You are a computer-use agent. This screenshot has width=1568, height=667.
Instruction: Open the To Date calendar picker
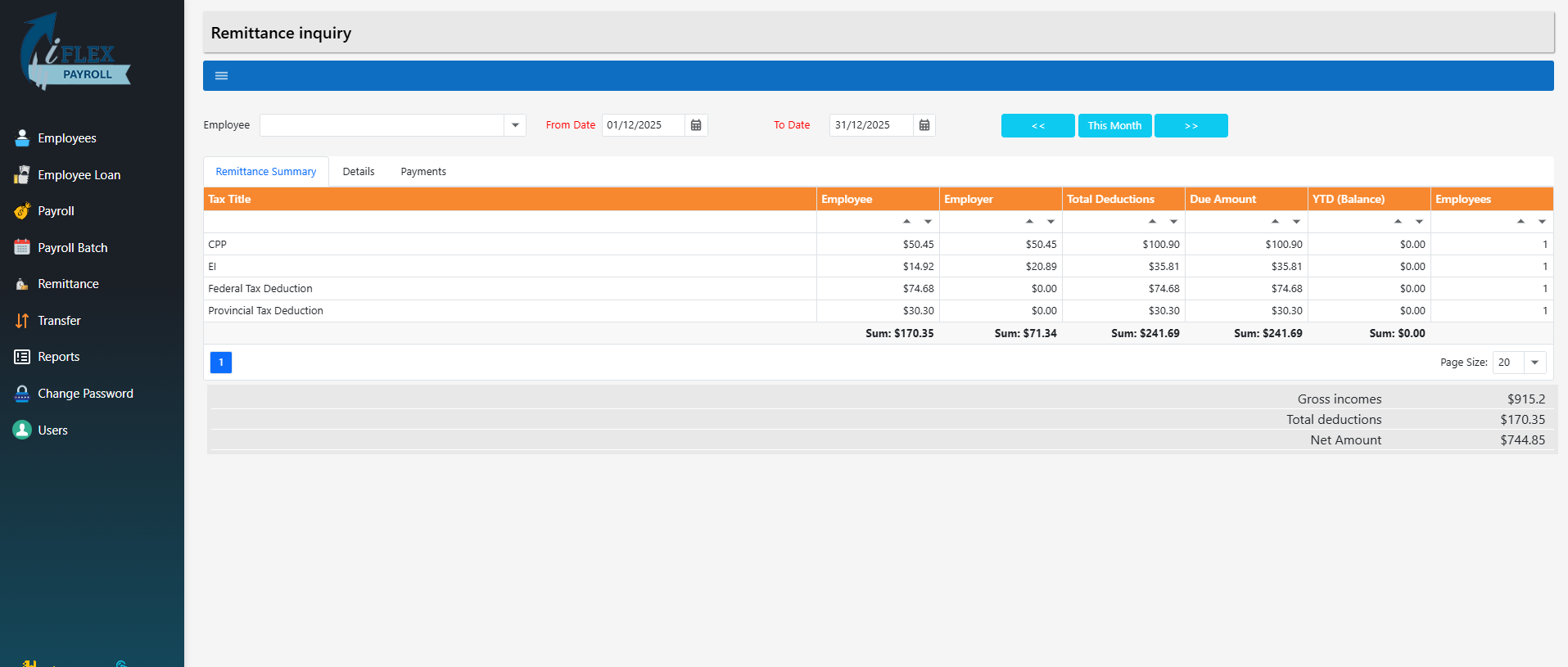click(x=924, y=125)
